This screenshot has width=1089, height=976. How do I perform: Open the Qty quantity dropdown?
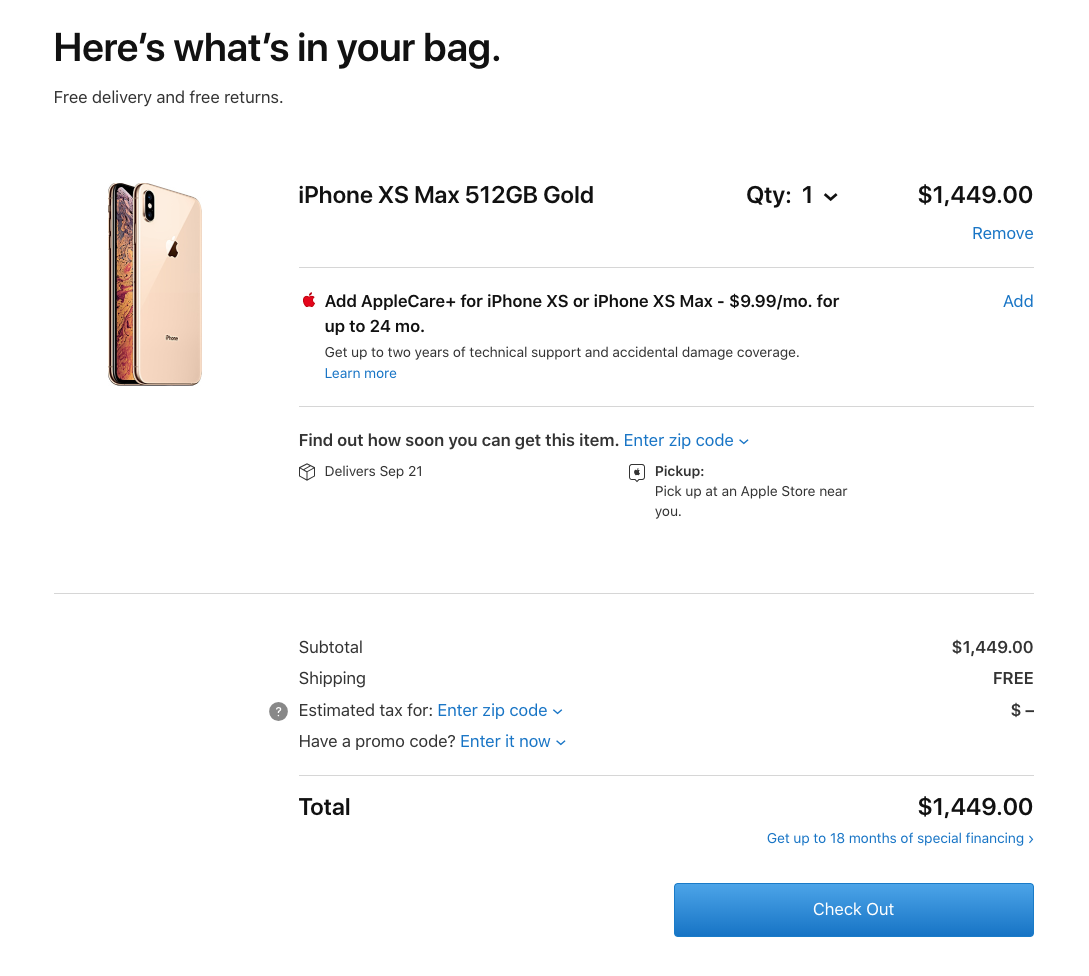(792, 195)
